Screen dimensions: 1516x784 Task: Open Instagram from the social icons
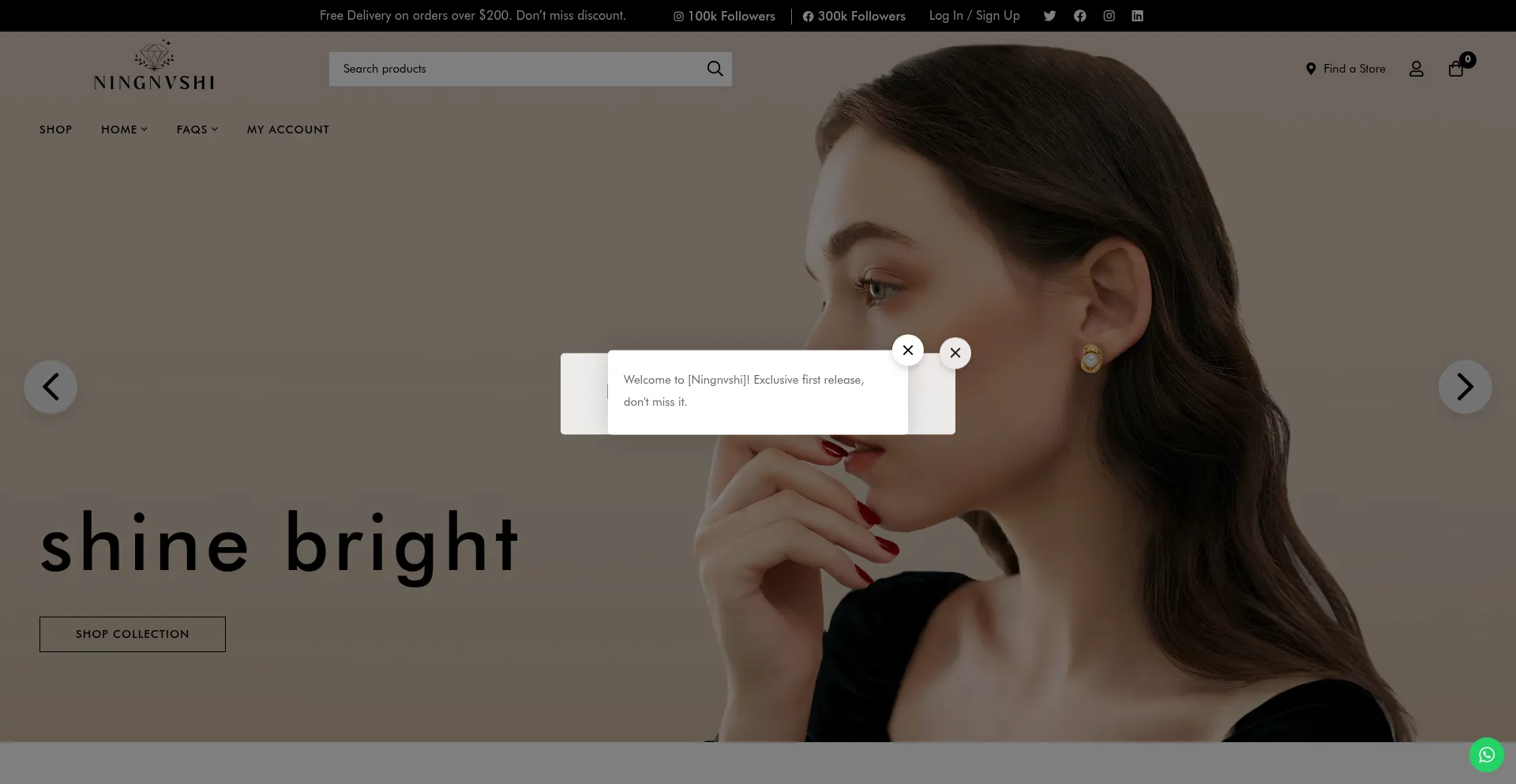(x=1109, y=16)
